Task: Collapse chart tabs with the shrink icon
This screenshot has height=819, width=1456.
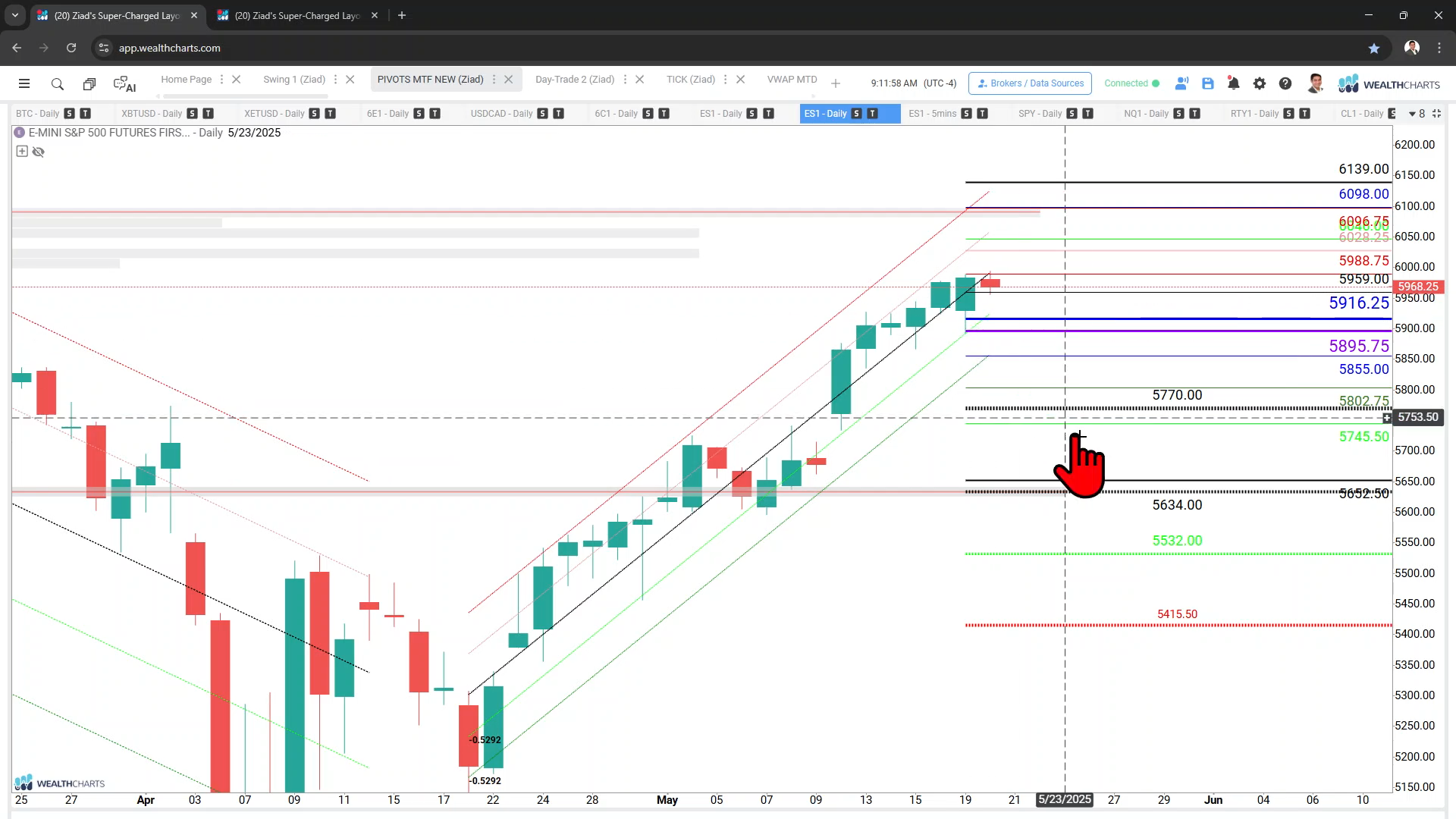Action: (x=1436, y=114)
